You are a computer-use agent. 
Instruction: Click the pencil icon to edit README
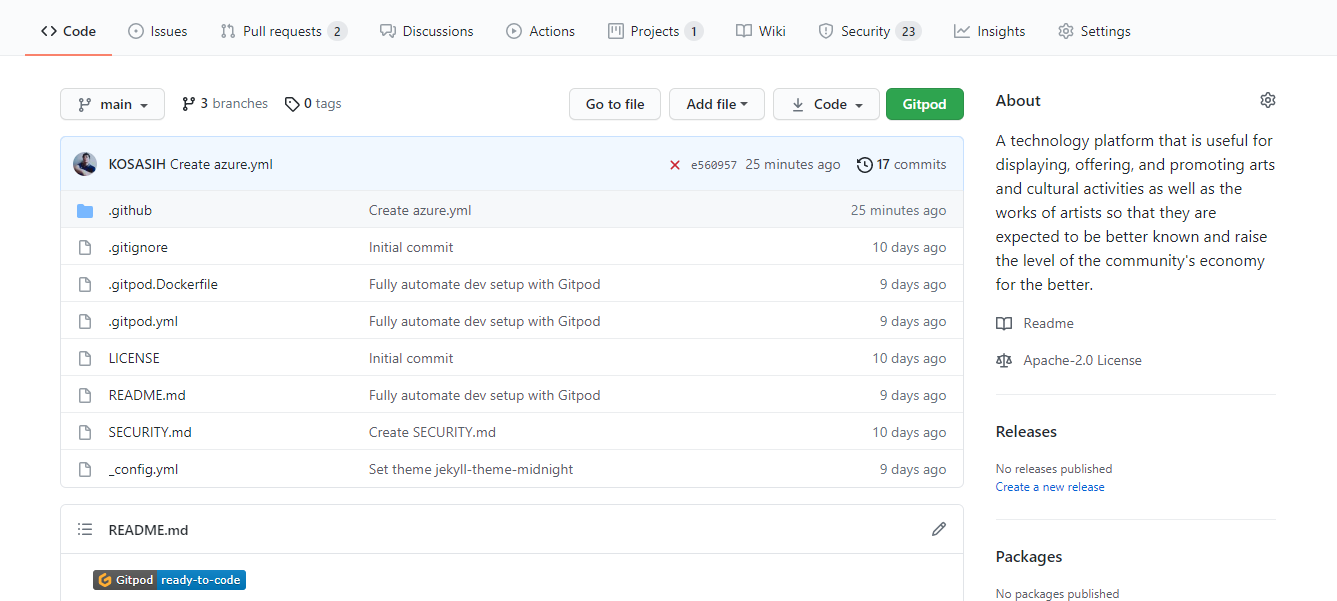coord(938,529)
